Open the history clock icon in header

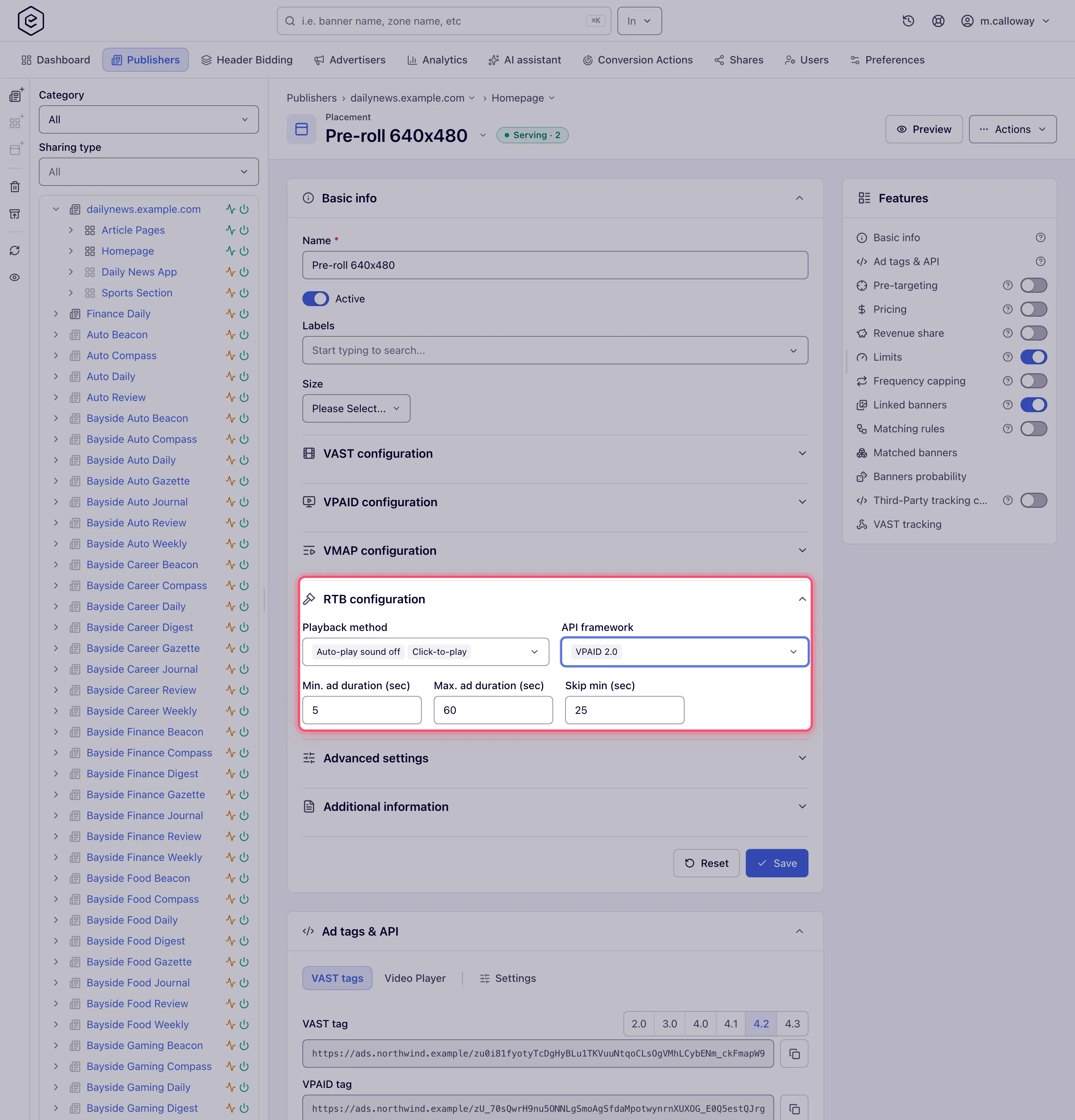pos(908,21)
